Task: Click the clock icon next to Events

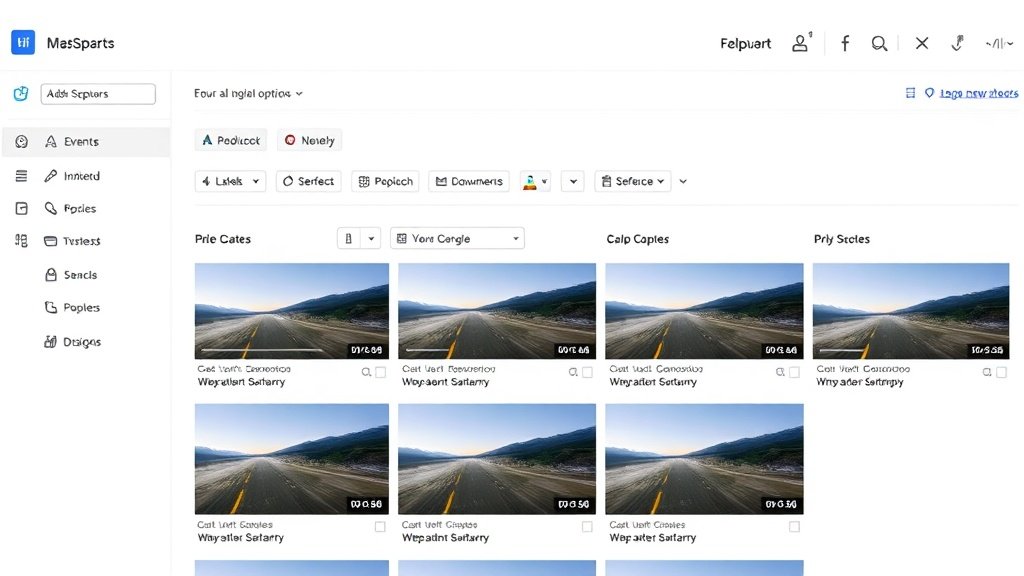Action: [22, 141]
